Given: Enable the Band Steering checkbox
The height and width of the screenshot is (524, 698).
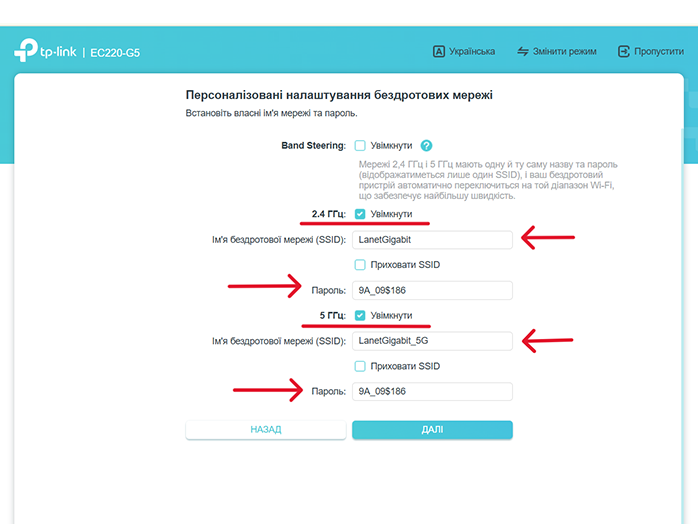Looking at the screenshot, I should tap(360, 146).
